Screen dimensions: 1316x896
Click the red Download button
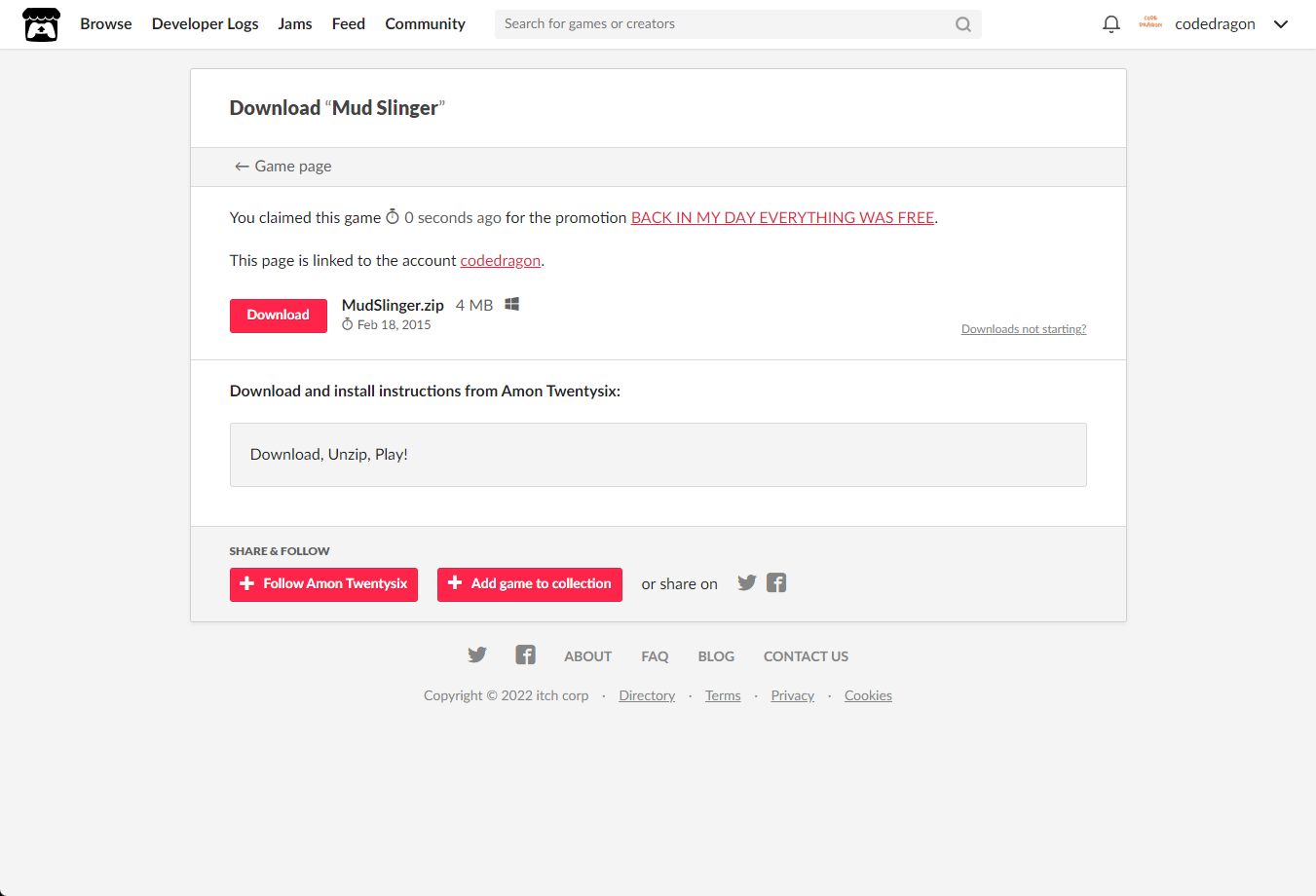279,316
